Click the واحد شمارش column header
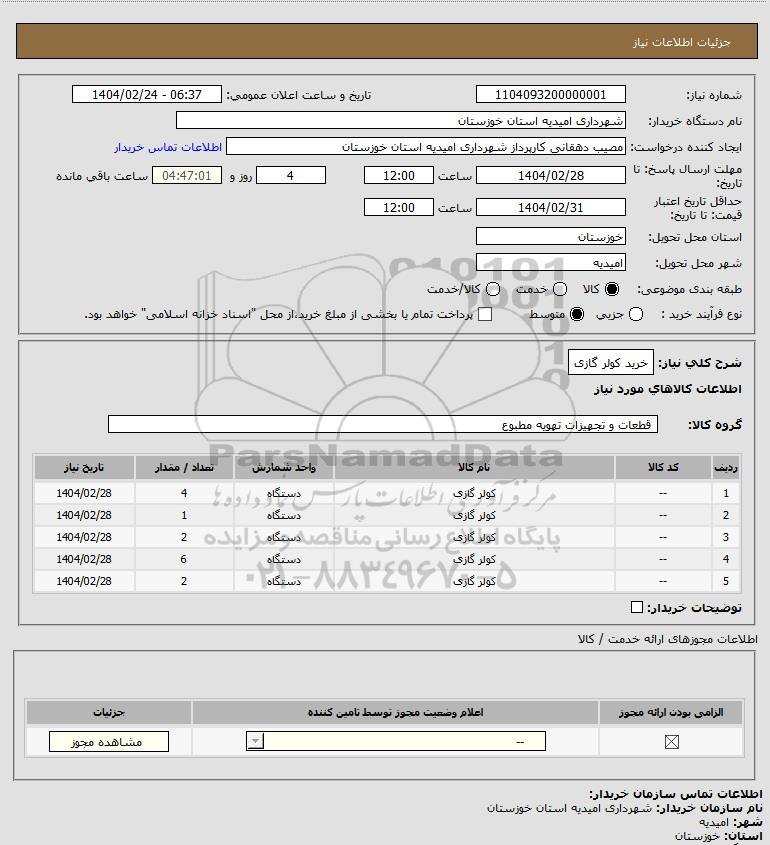Image resolution: width=770 pixels, height=845 pixels. pyautogui.click(x=284, y=467)
